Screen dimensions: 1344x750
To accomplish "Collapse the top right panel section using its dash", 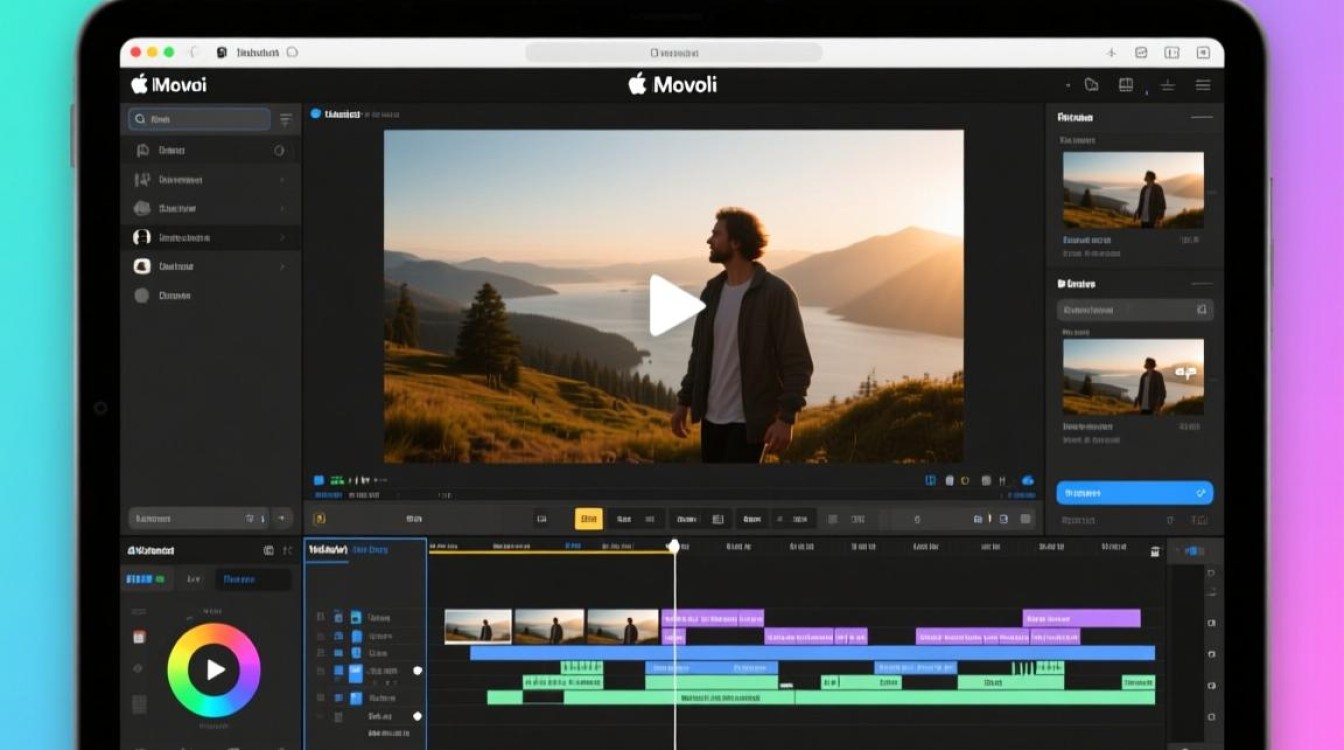I will (1201, 118).
